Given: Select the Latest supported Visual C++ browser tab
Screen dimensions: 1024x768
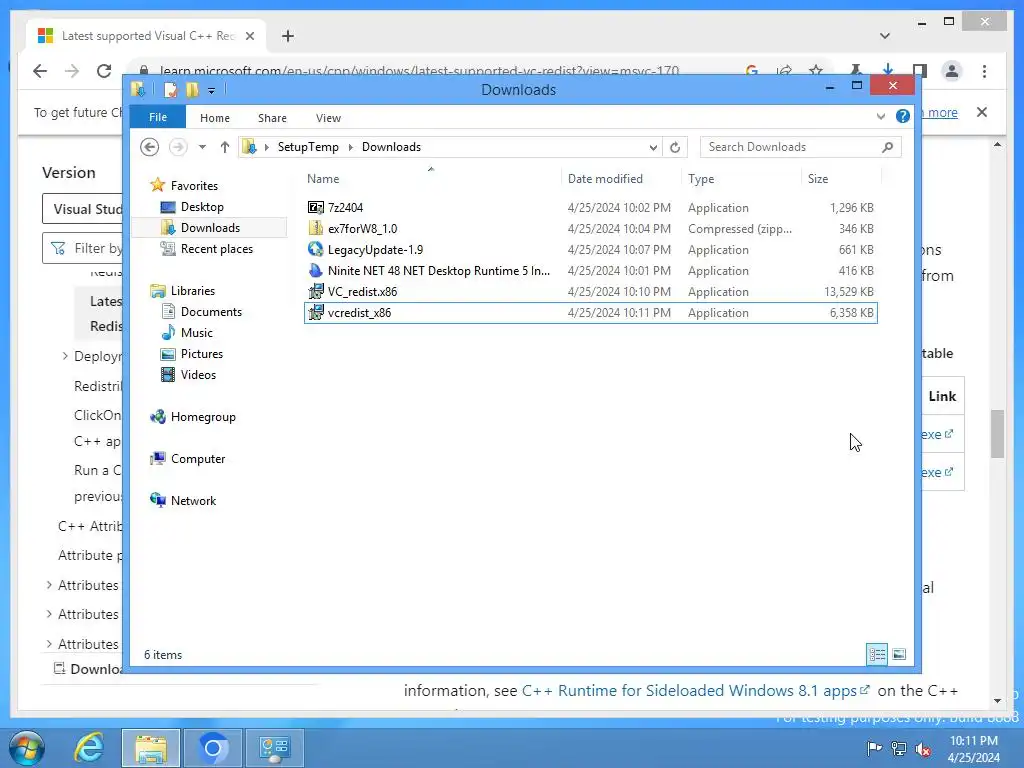Looking at the screenshot, I should [146, 36].
